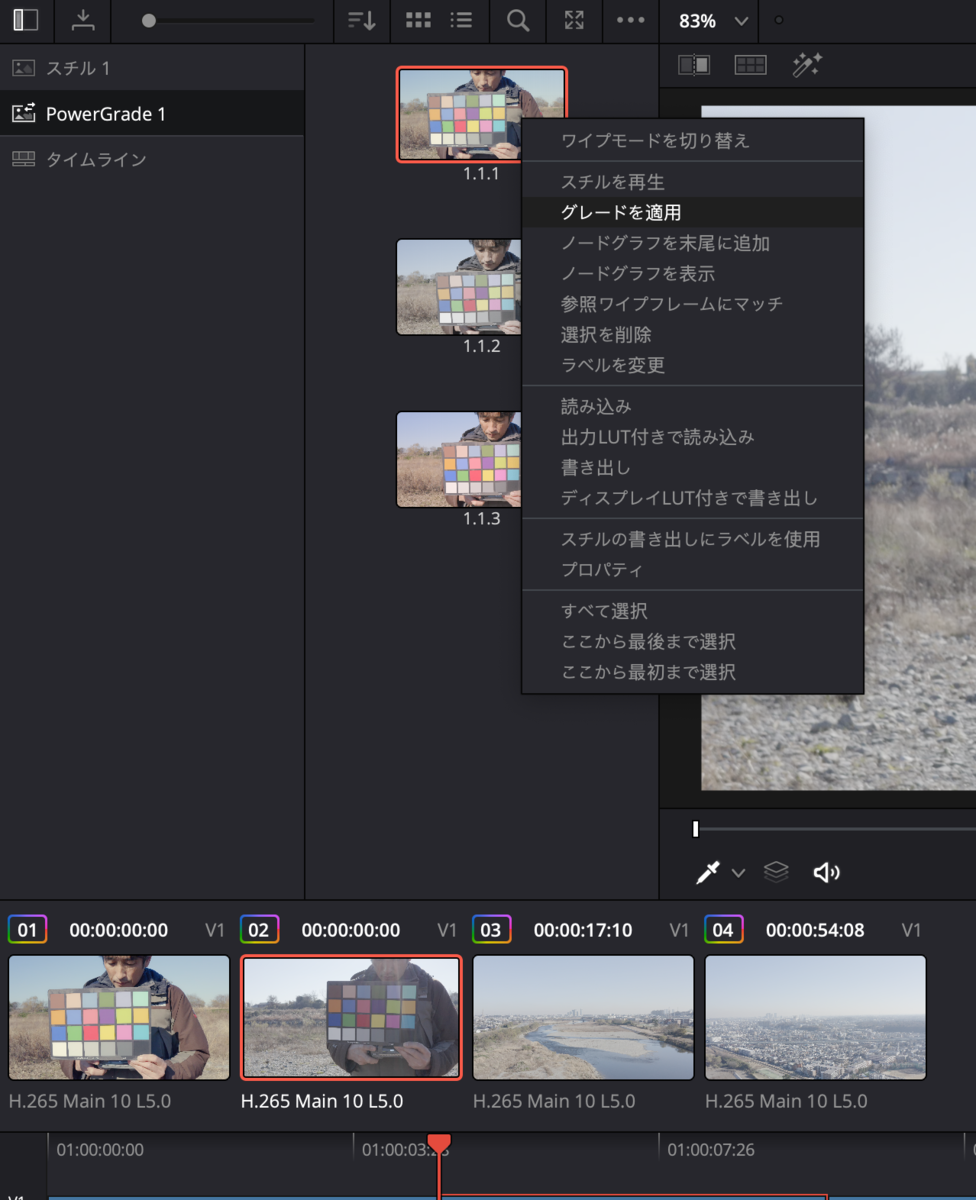This screenshot has height=1200, width=976.
Task: Mute audio with the speaker icon
Action: pyautogui.click(x=827, y=871)
